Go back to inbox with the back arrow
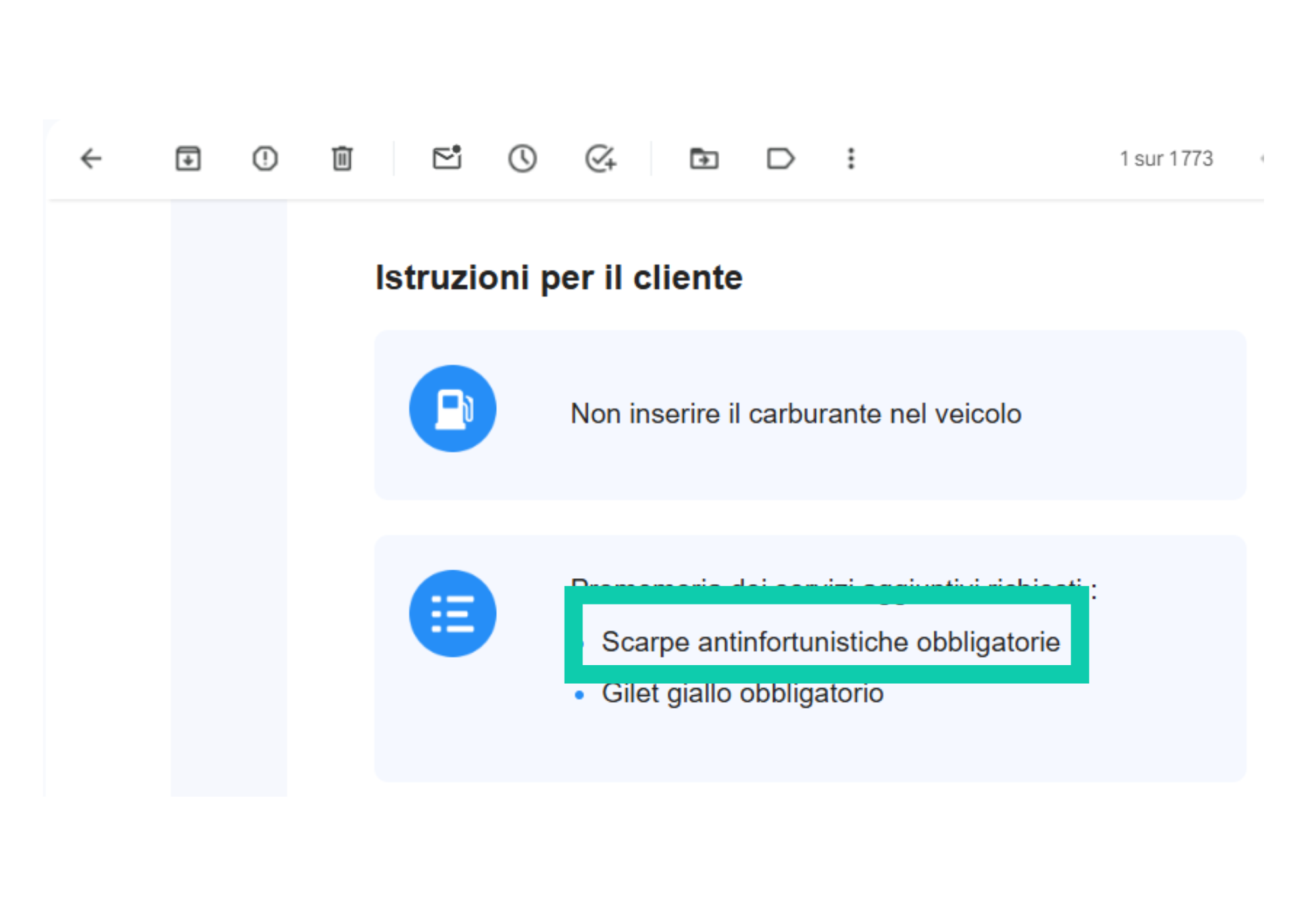The height and width of the screenshot is (921, 1316). click(x=91, y=159)
